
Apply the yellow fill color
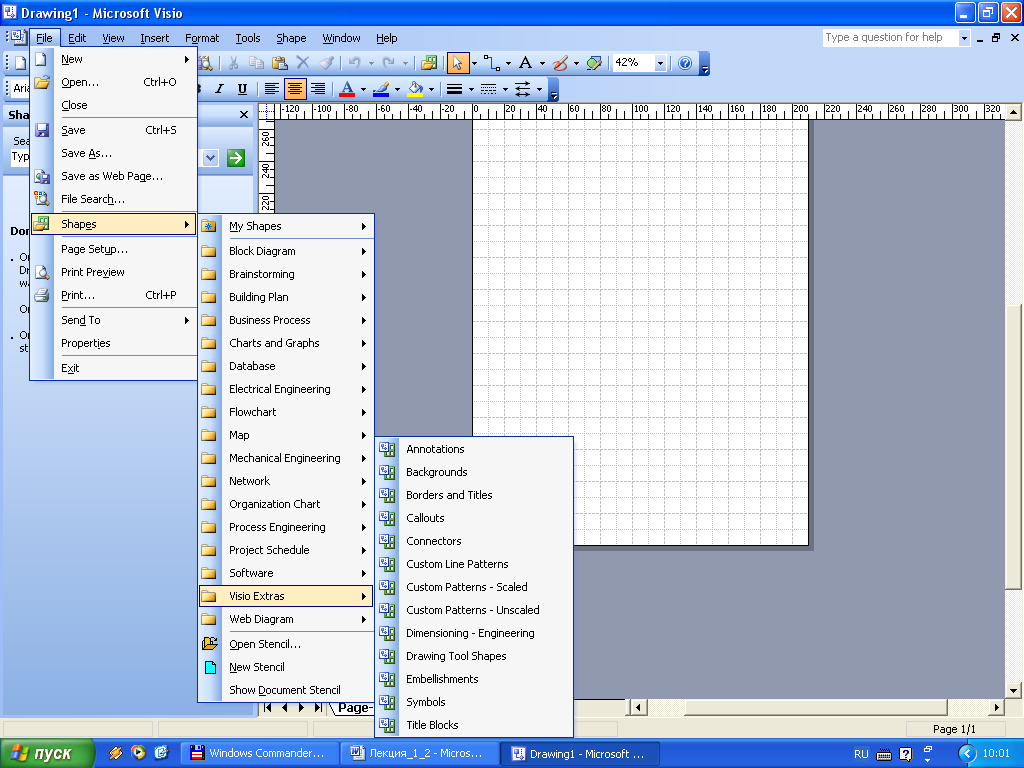[415, 89]
